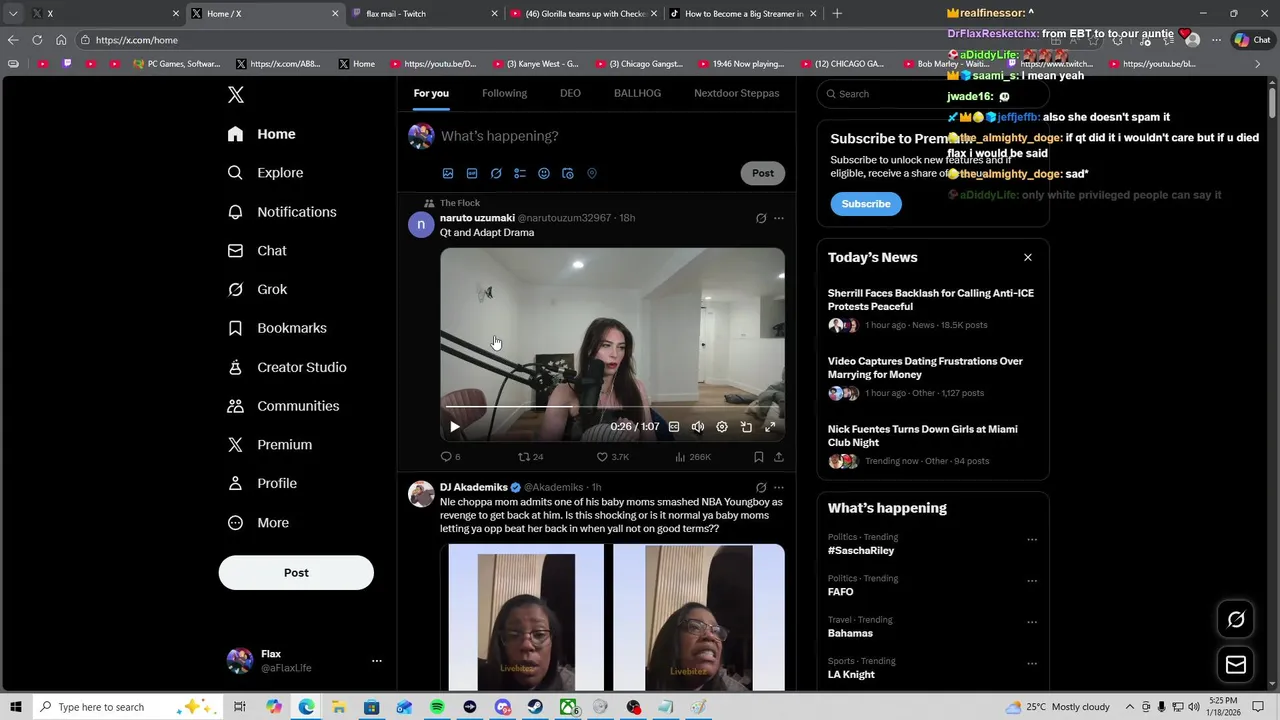Viewport: 1280px width, 720px height.
Task: Open the #SachaRiley trending topic
Action: coord(861,551)
